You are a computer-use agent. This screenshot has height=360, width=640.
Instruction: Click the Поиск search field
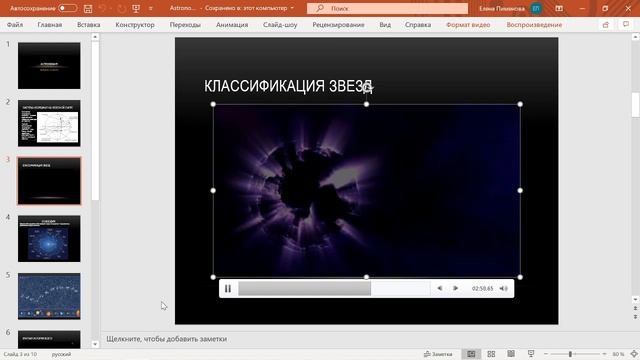click(387, 8)
